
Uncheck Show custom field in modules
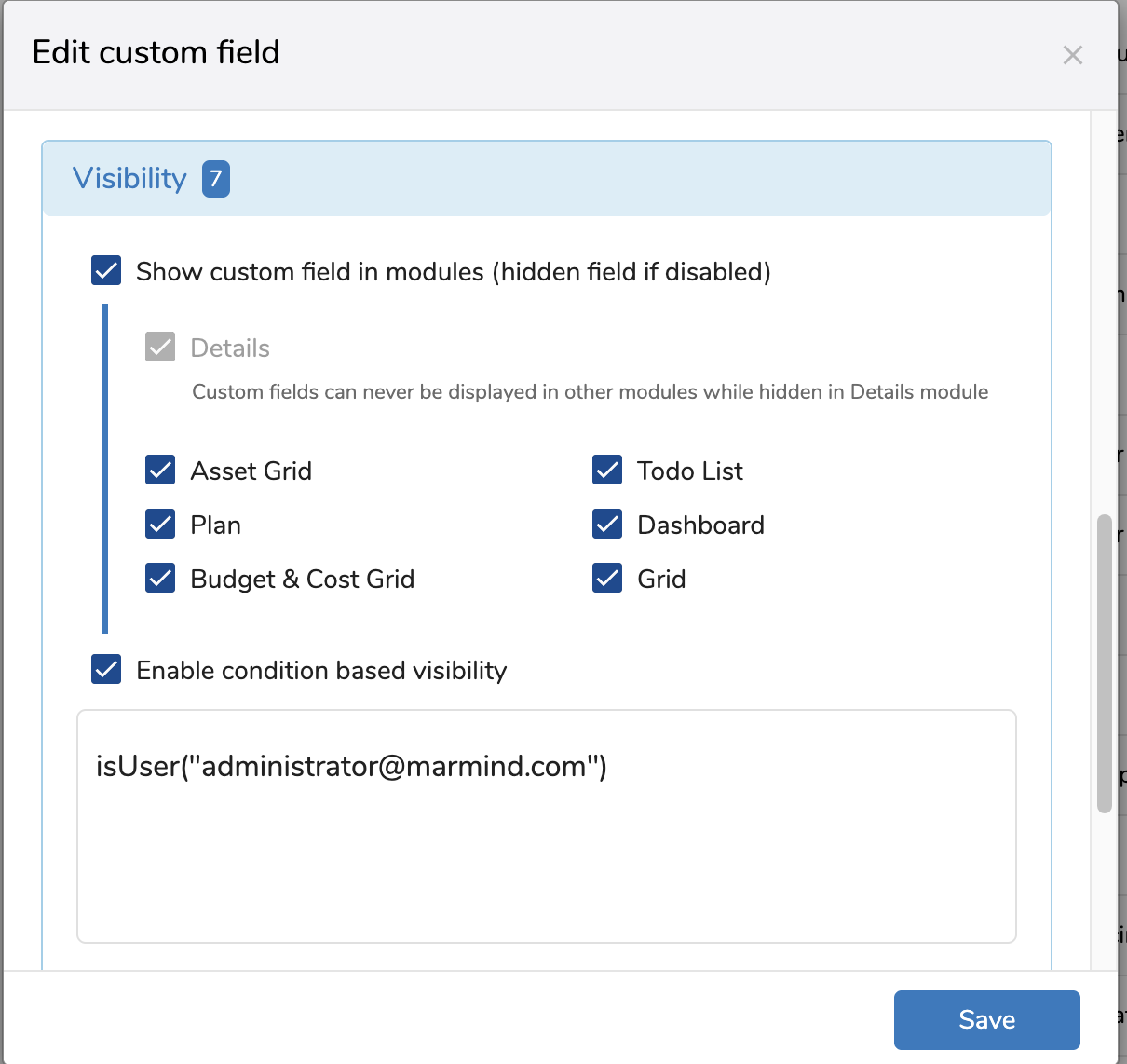point(106,271)
